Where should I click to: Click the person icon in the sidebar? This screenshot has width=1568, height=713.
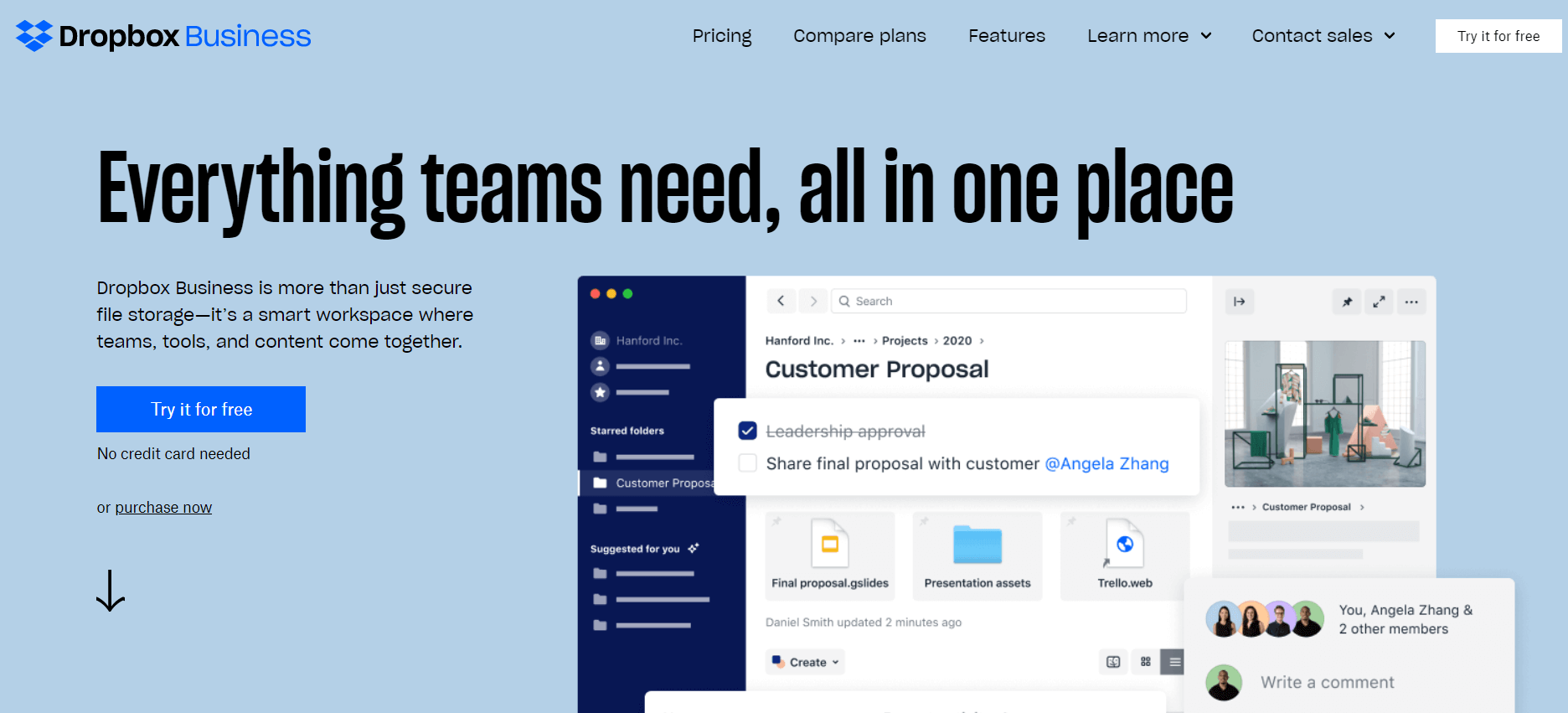coord(600,366)
